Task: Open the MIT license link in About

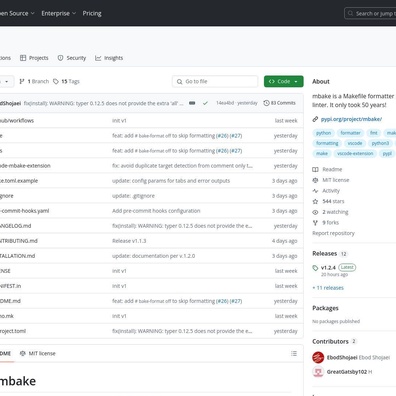Action: pos(331,180)
